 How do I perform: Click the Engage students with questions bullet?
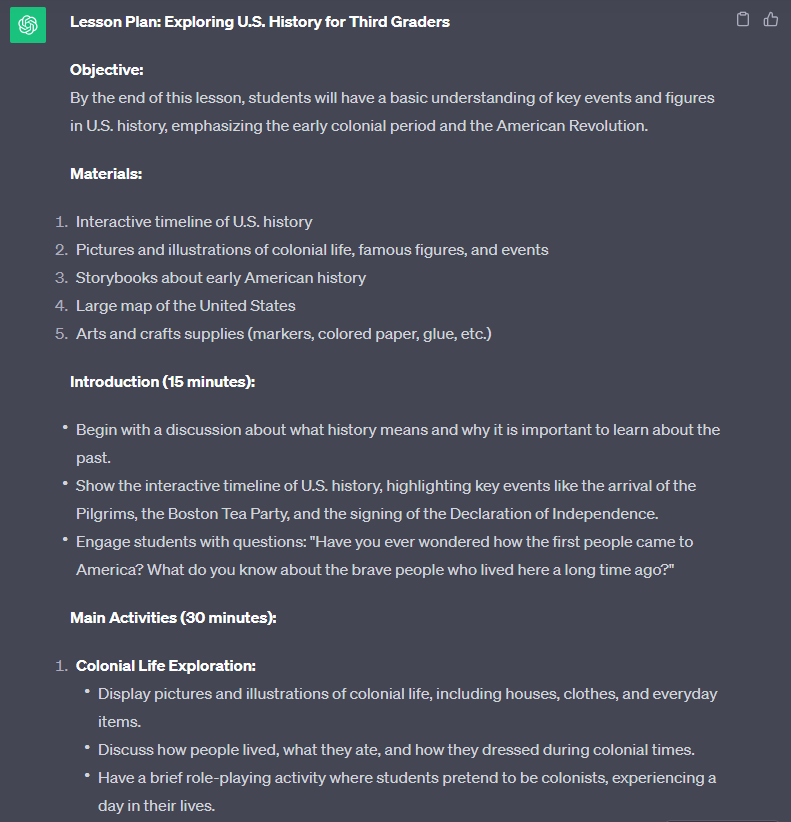(x=385, y=555)
